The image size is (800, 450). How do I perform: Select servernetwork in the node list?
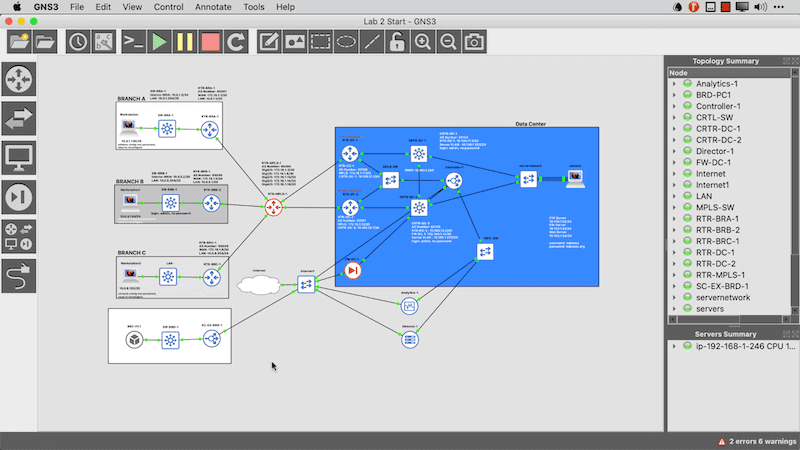click(723, 297)
